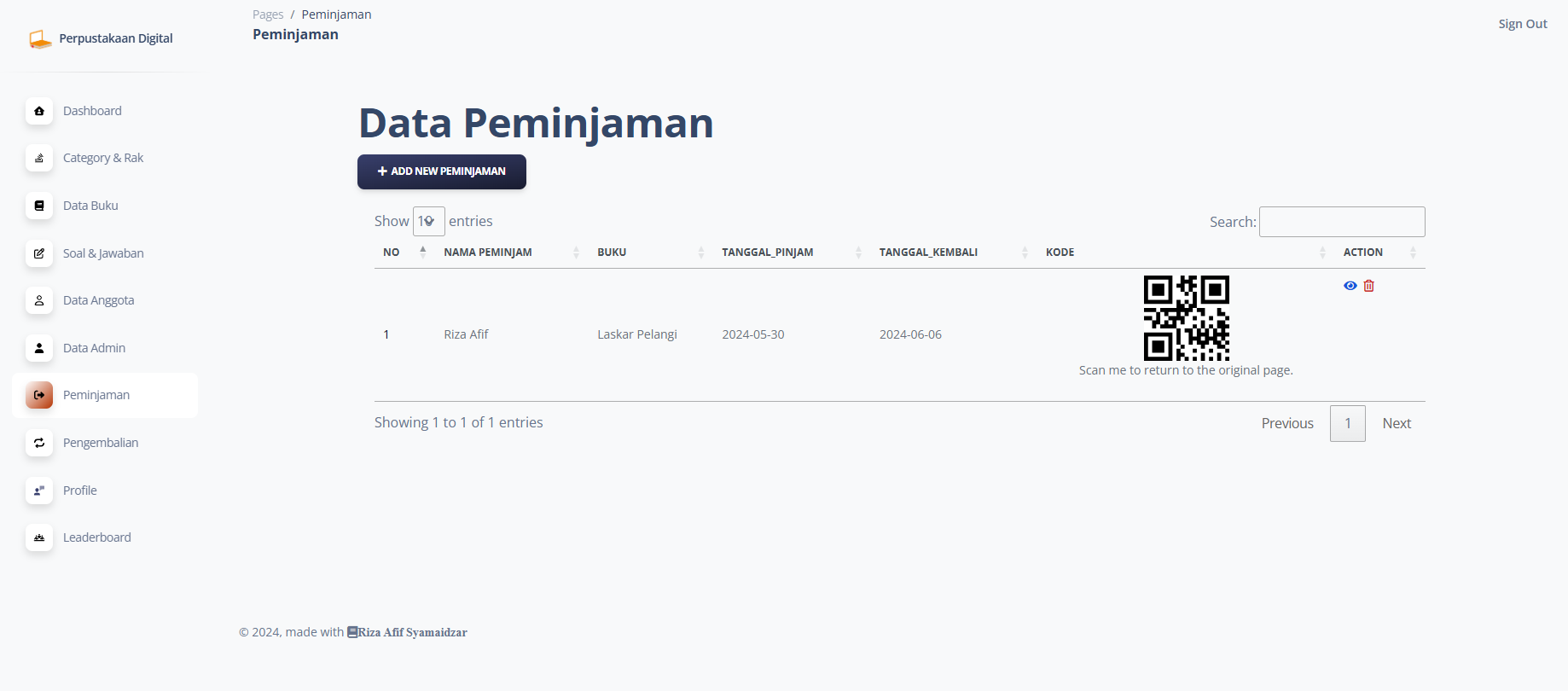The width and height of the screenshot is (1568, 691).
Task: Click the Sign Out link
Action: pos(1523,24)
